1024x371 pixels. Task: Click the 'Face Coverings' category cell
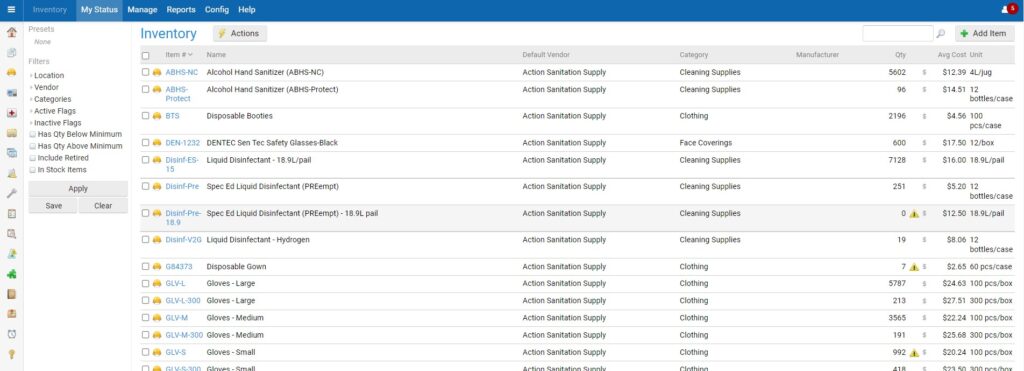705,143
